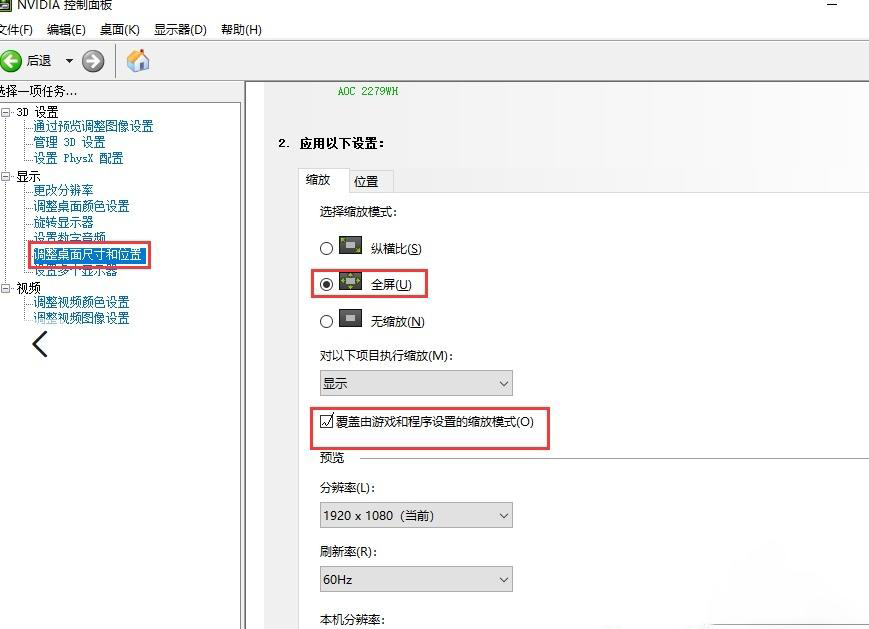This screenshot has width=869, height=629.
Task: Open the 对以下项目执行缩放 dropdown showing 显示
Action: (x=416, y=383)
